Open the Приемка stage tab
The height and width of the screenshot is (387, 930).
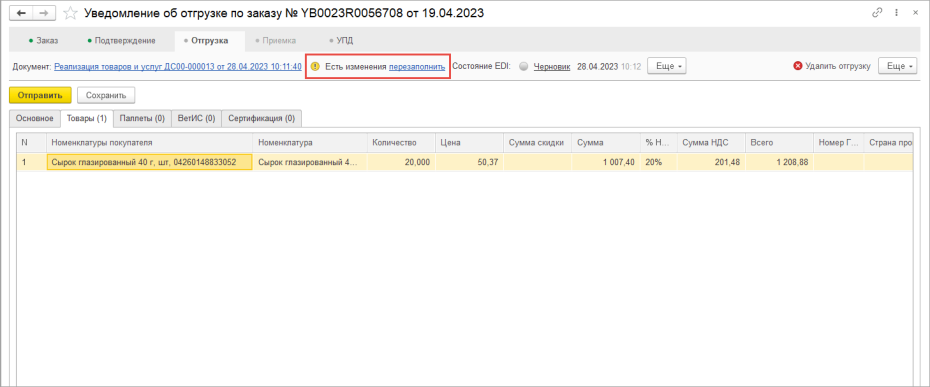pyautogui.click(x=275, y=40)
